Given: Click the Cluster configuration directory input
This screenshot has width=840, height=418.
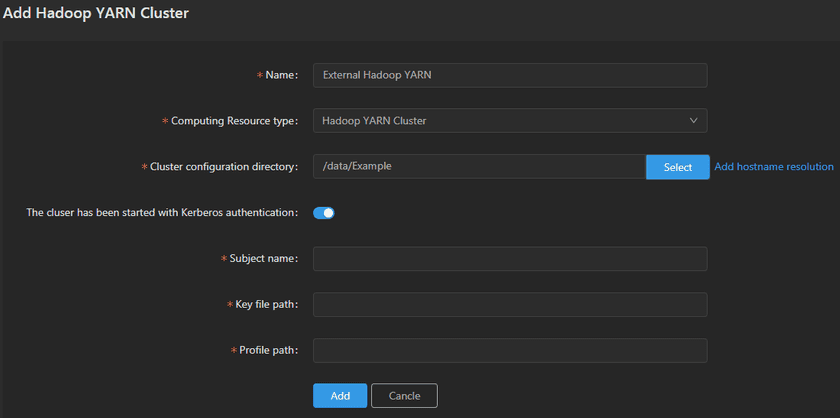Looking at the screenshot, I should click(479, 167).
